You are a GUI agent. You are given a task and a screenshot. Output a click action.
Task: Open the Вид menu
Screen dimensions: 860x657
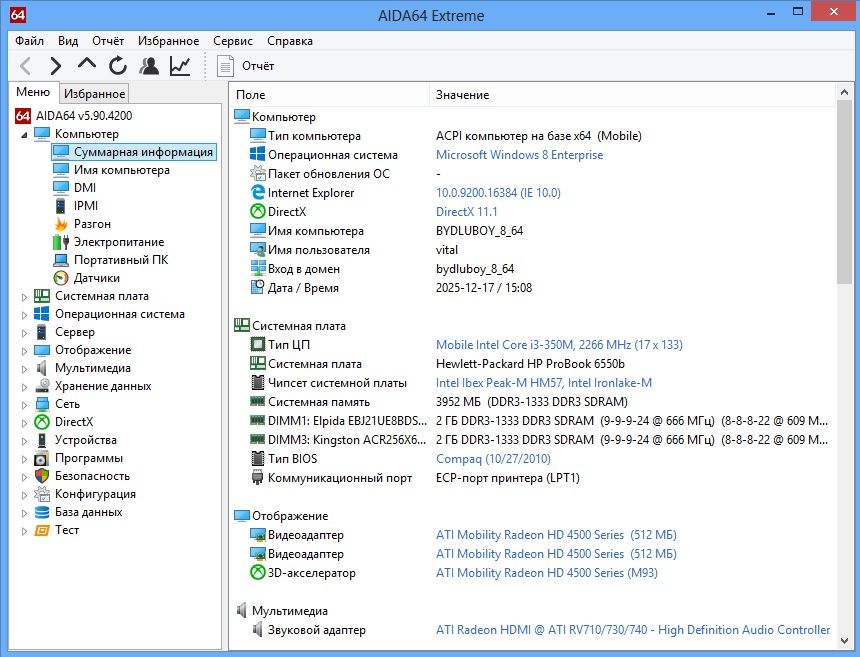pyautogui.click(x=68, y=41)
